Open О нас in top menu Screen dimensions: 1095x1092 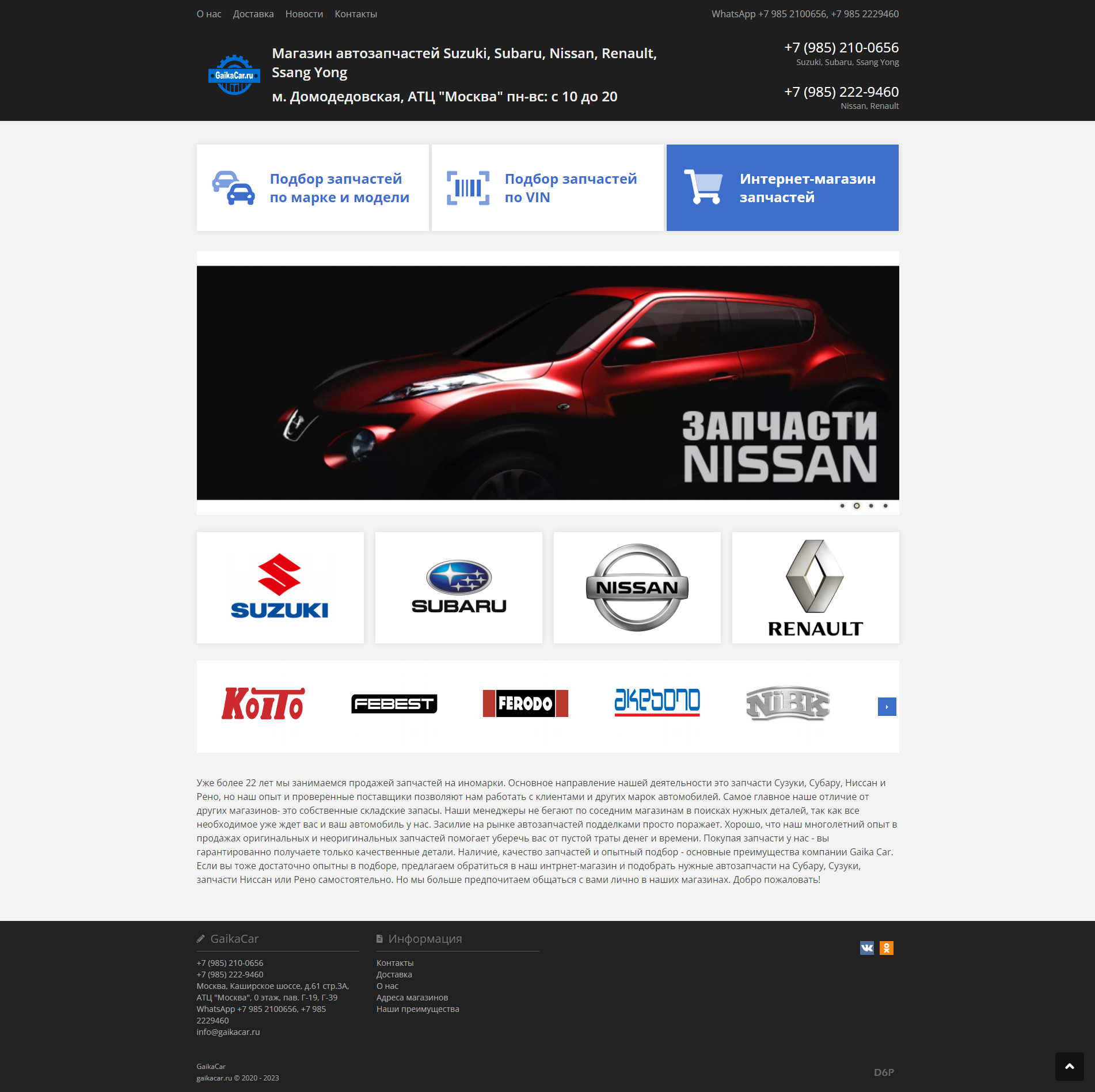tap(208, 13)
